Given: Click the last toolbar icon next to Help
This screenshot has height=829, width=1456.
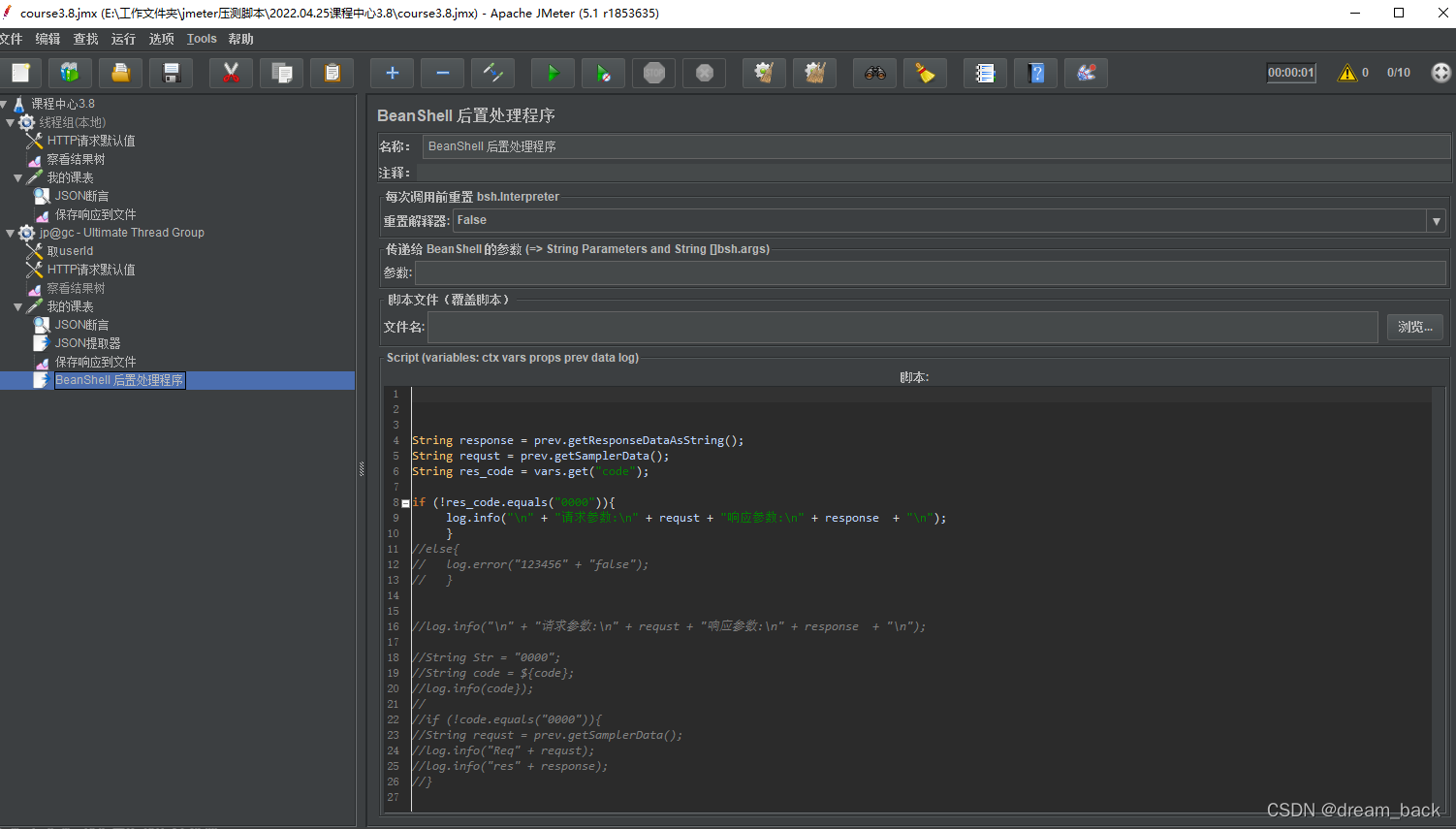Looking at the screenshot, I should click(x=1086, y=73).
